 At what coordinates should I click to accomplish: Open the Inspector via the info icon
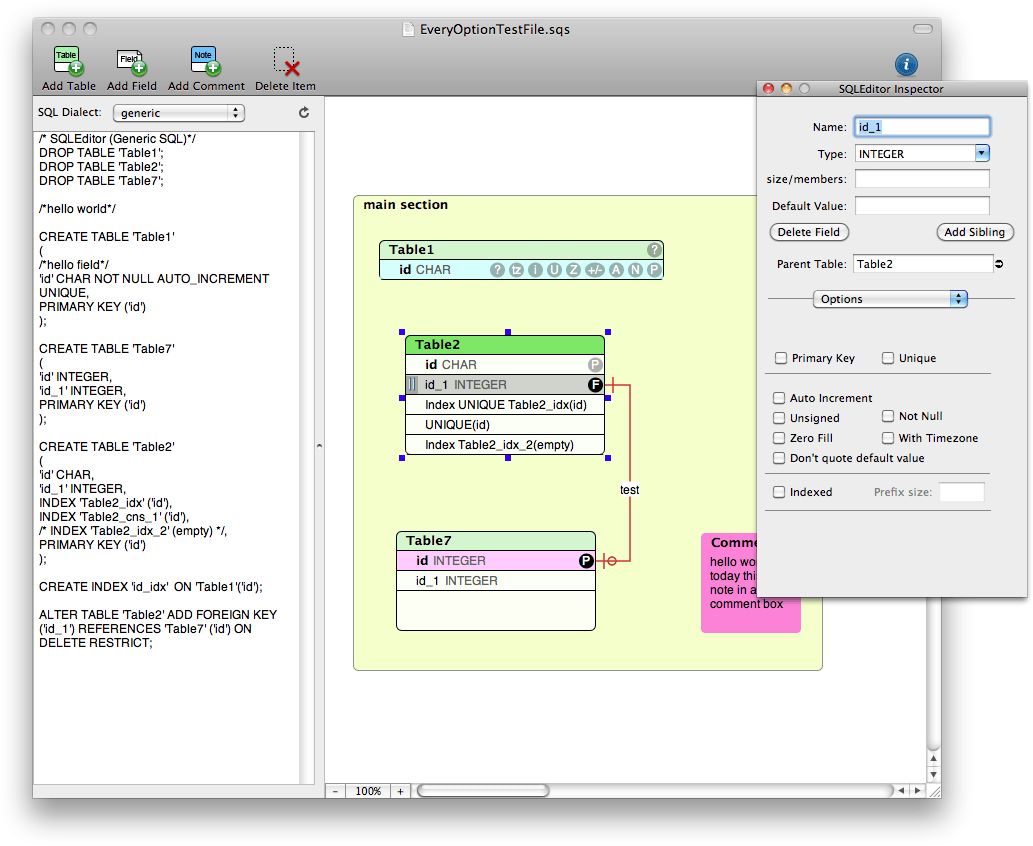(906, 64)
